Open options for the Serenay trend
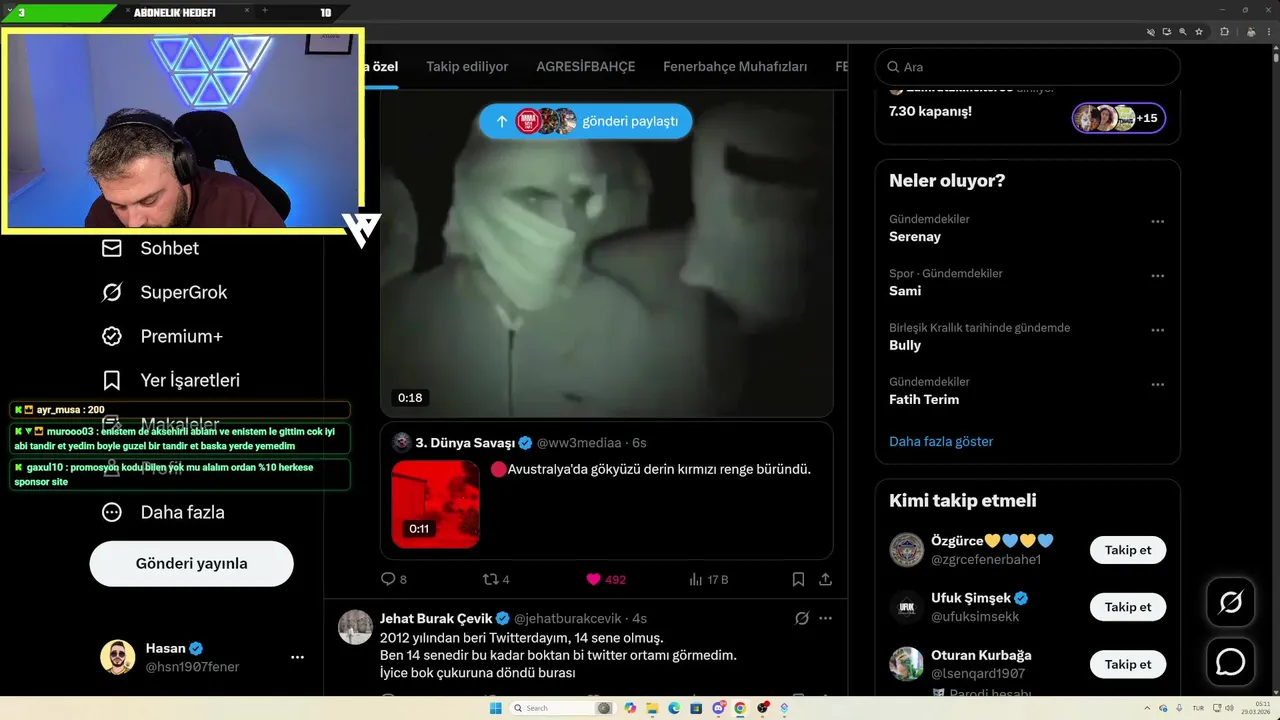1280x720 pixels. coord(1157,222)
